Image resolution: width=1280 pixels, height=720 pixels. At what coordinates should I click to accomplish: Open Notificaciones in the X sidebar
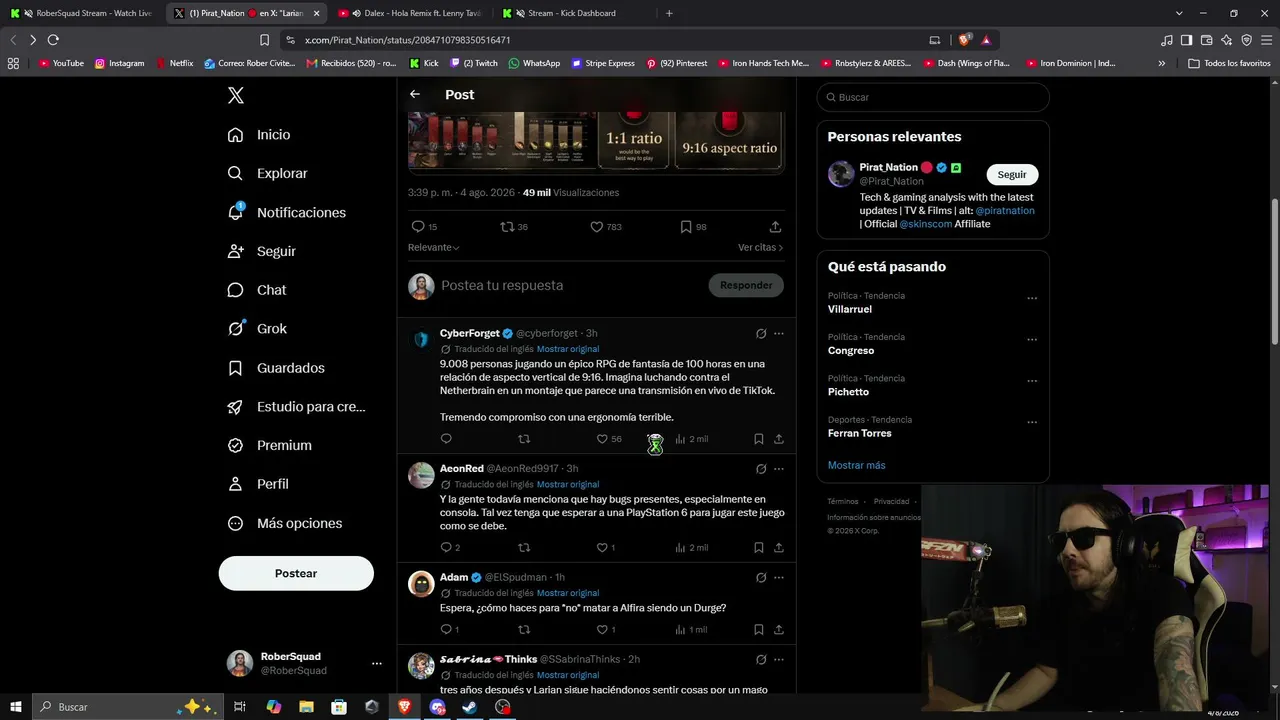coord(287,212)
